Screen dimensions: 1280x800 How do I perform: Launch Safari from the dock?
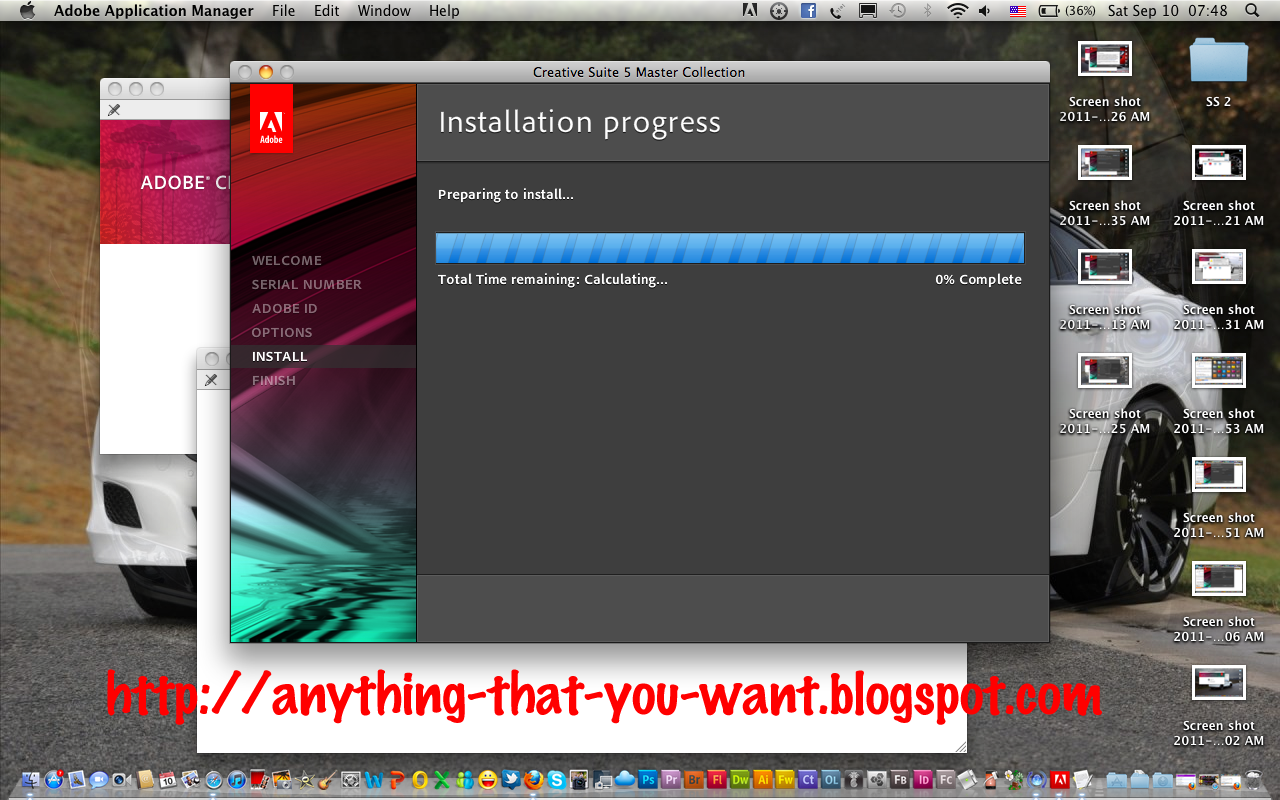pos(214,780)
